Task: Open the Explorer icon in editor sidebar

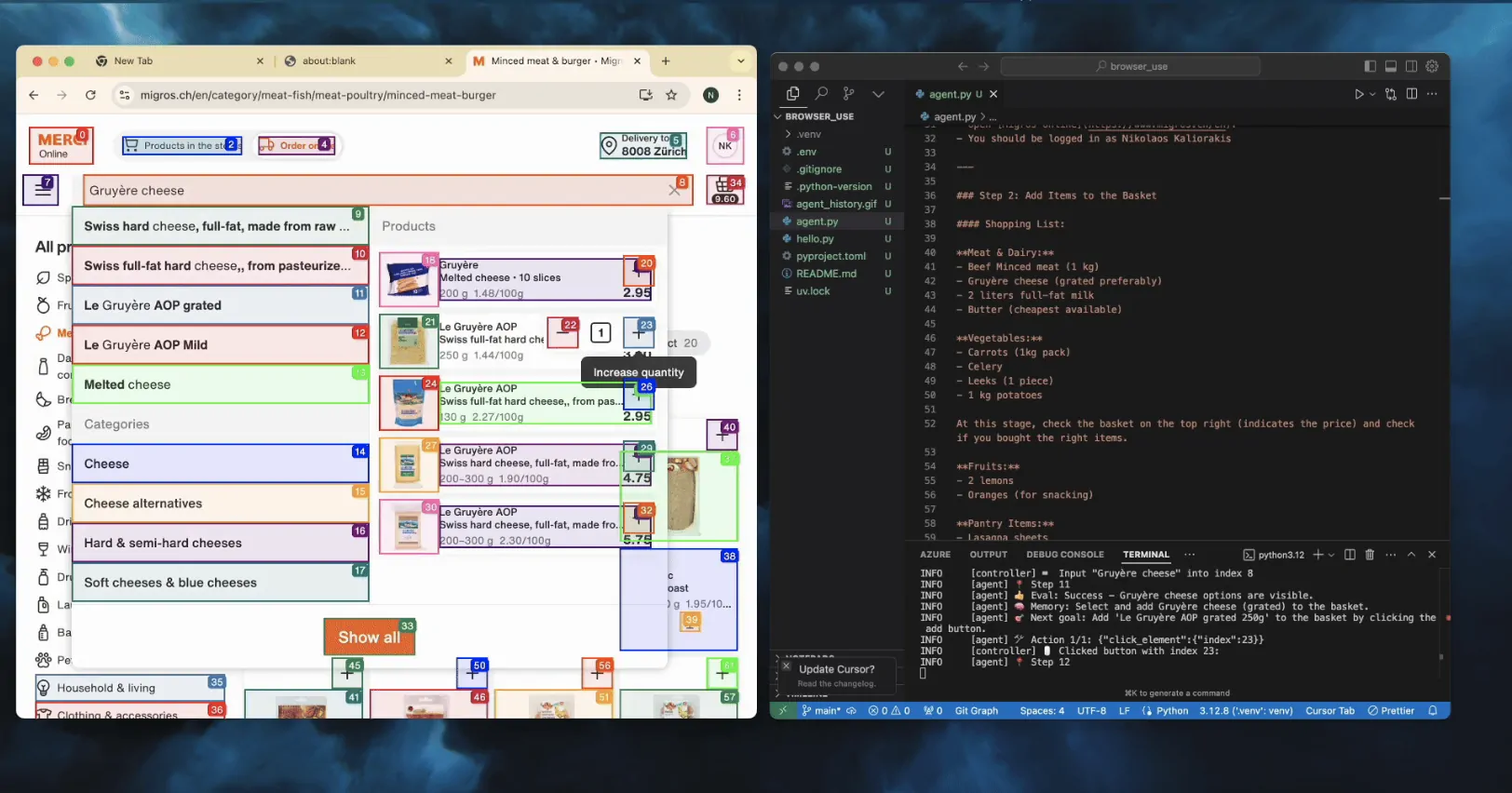Action: coord(793,93)
